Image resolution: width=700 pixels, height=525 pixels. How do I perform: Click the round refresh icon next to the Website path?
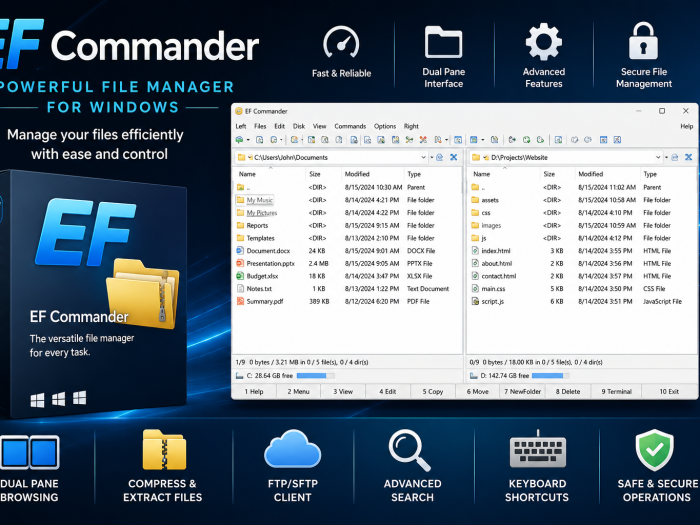tap(675, 157)
